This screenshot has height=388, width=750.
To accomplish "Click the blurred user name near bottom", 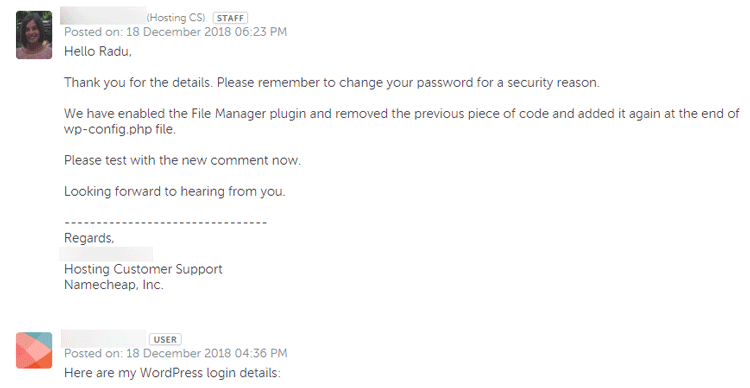I will 103,339.
